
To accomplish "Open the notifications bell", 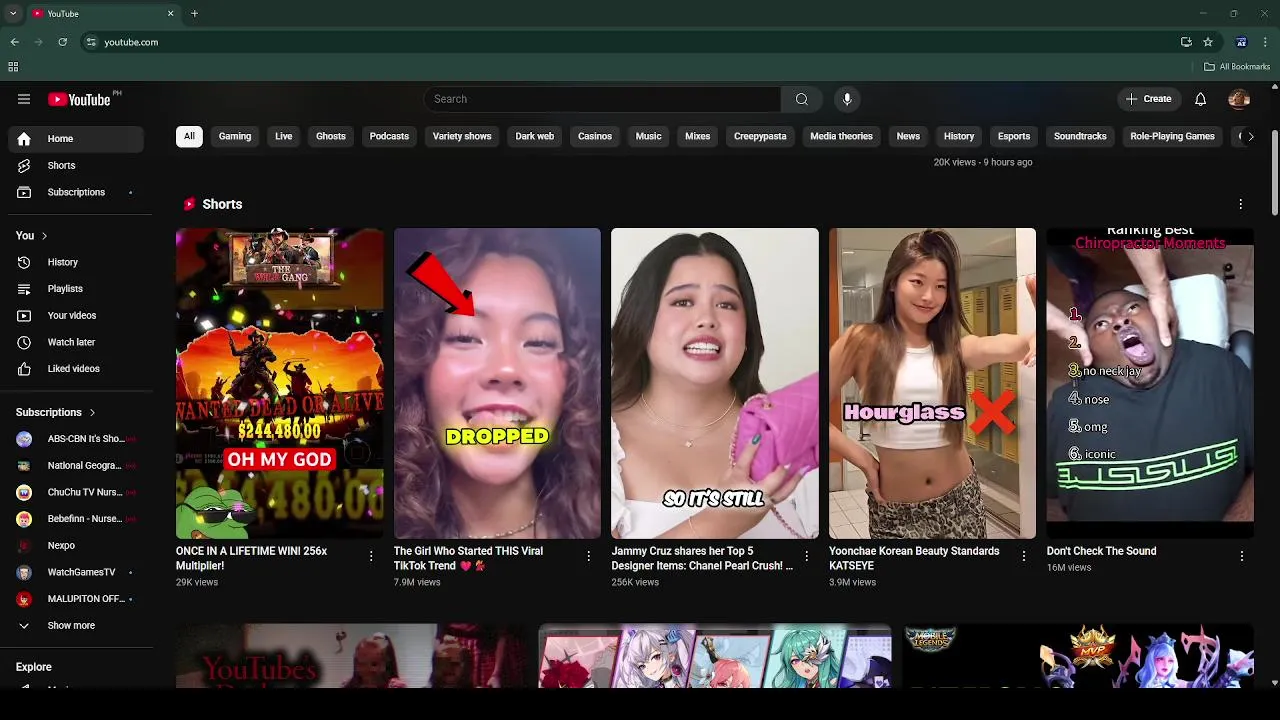I will tap(1201, 99).
